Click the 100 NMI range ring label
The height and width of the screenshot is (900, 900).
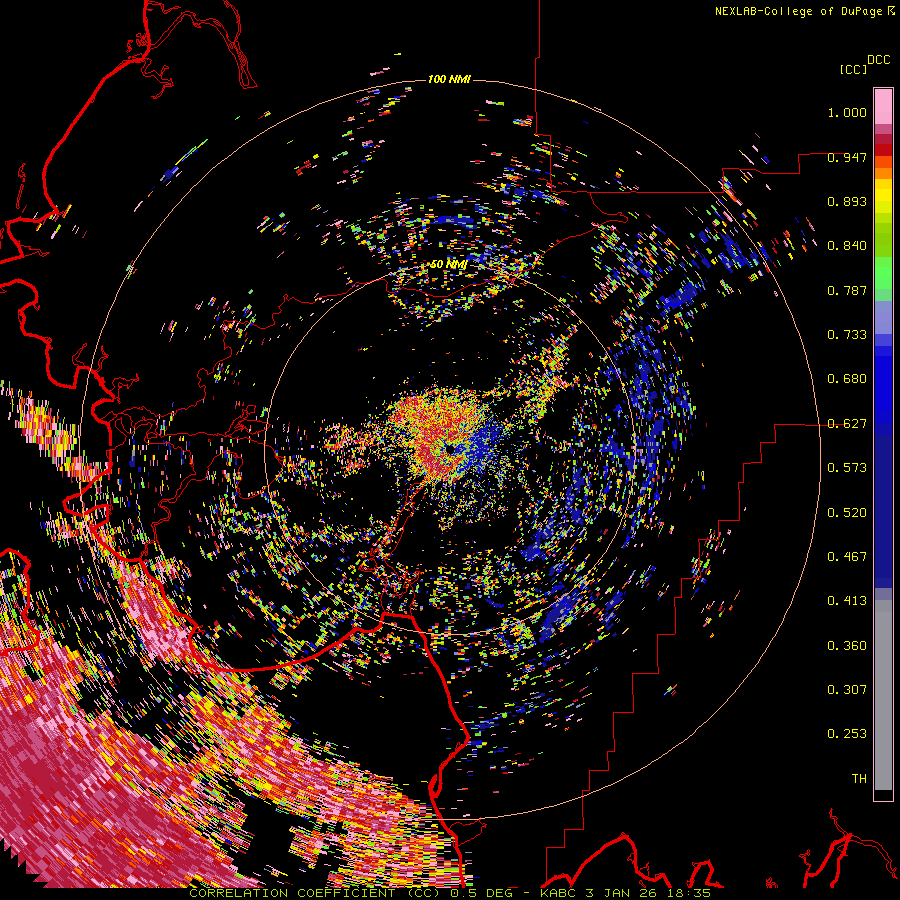pos(449,79)
